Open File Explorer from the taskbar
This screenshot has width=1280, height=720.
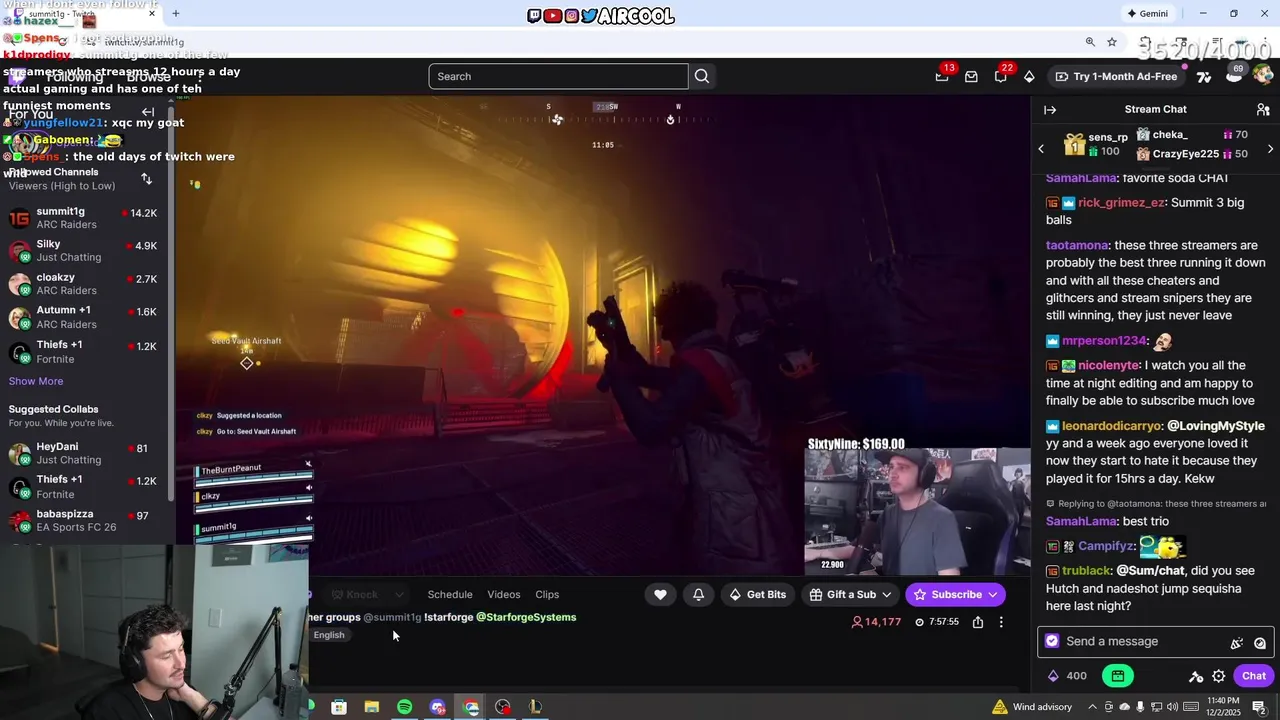(371, 707)
